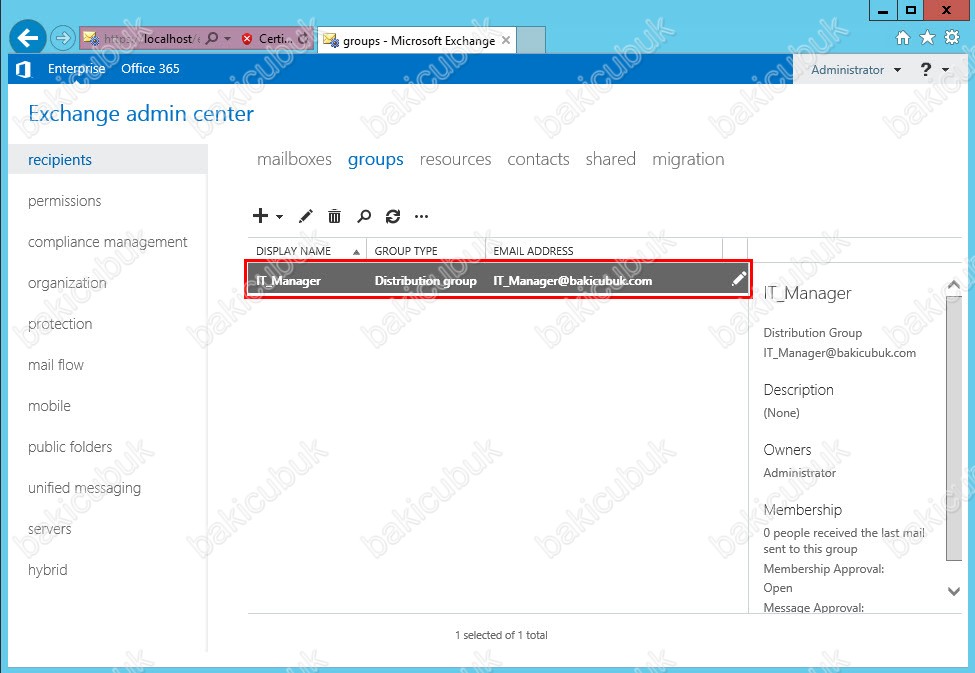Click the browser Home icon
This screenshot has width=975, height=673.
tap(903, 38)
